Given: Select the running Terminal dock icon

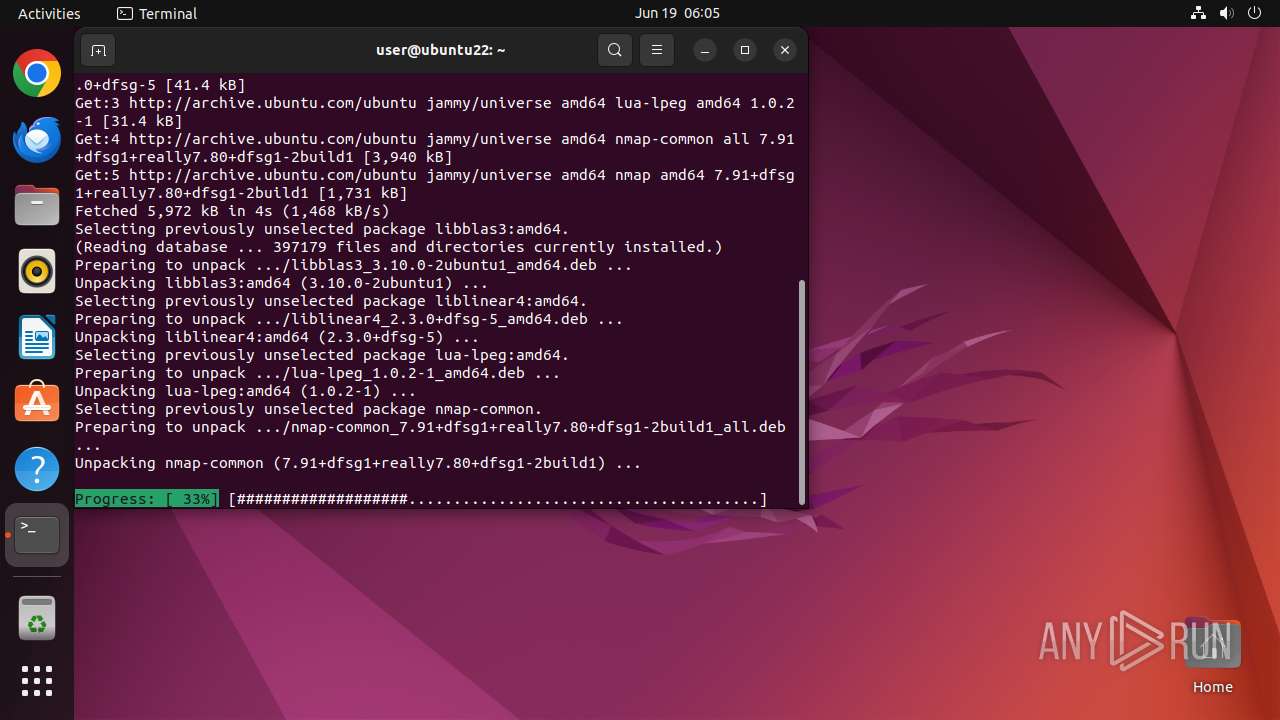Looking at the screenshot, I should pyautogui.click(x=37, y=534).
